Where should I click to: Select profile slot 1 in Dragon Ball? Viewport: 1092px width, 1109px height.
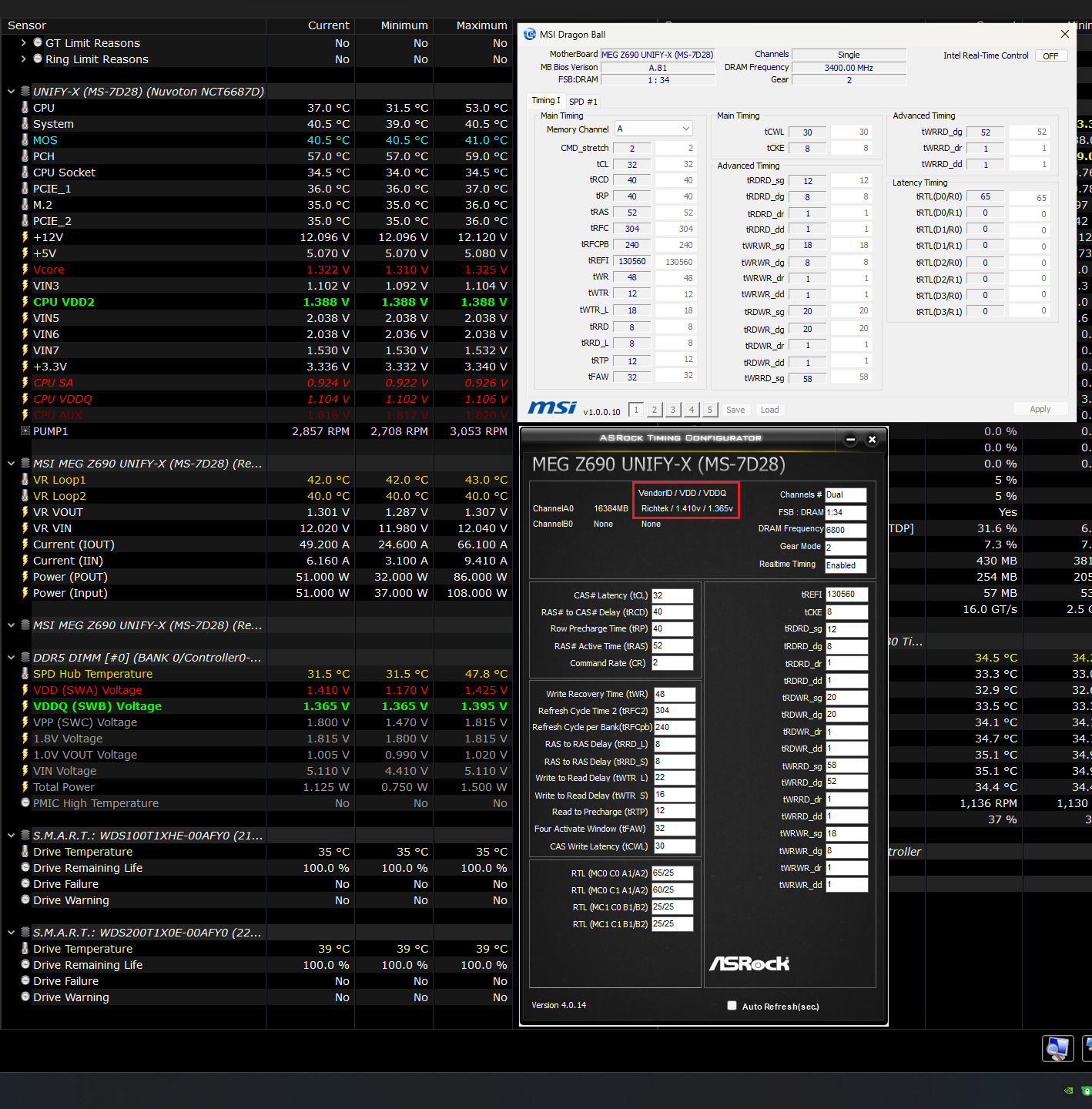pos(636,410)
